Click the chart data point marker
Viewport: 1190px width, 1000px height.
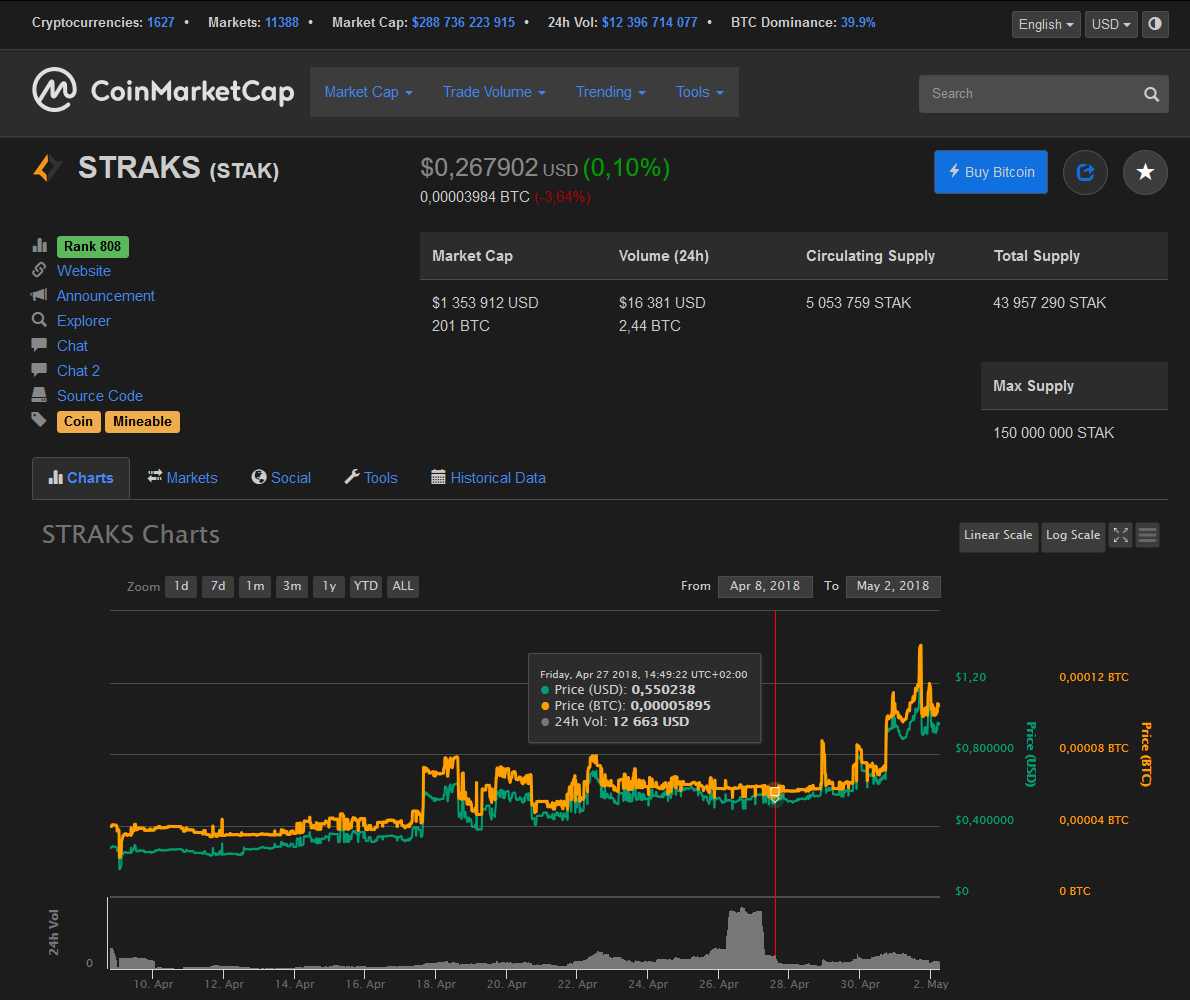click(775, 792)
